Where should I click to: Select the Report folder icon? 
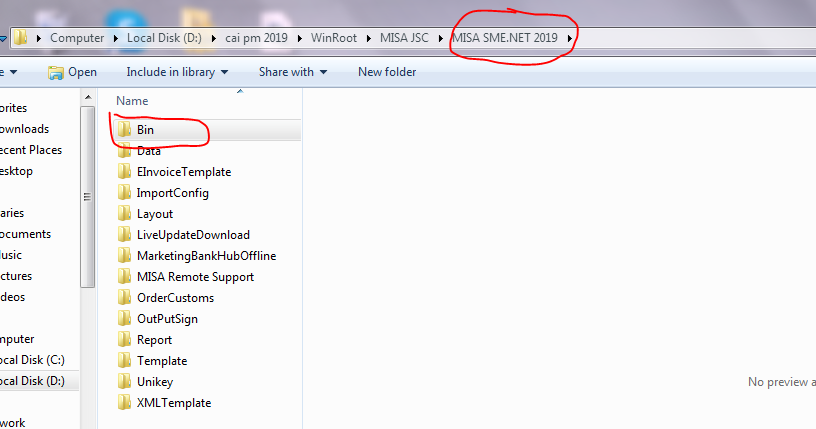pyautogui.click(x=124, y=339)
